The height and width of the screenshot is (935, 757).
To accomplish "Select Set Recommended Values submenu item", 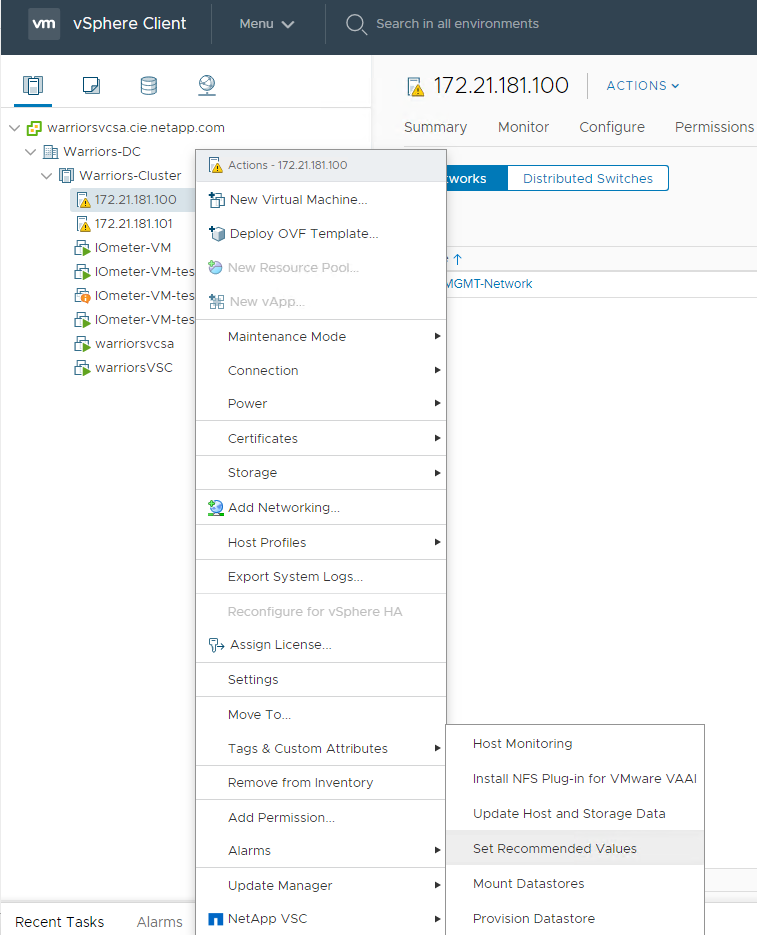I will pos(555,849).
